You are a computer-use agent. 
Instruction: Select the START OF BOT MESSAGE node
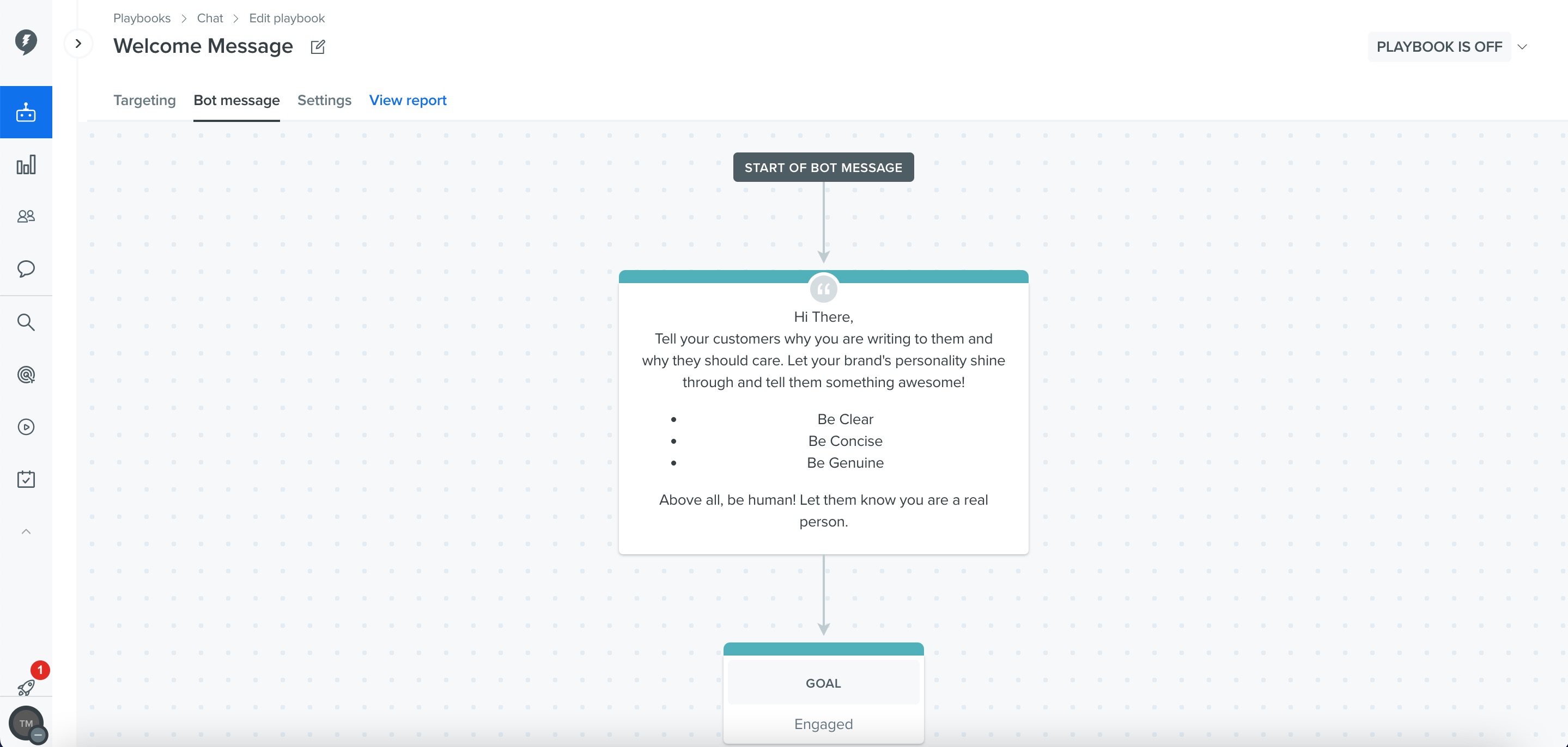click(x=823, y=167)
